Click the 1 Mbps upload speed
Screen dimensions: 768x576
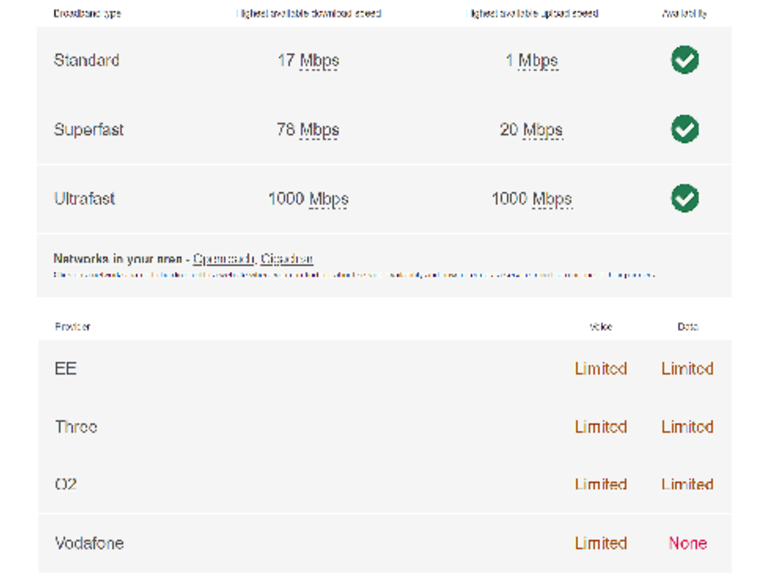(531, 61)
